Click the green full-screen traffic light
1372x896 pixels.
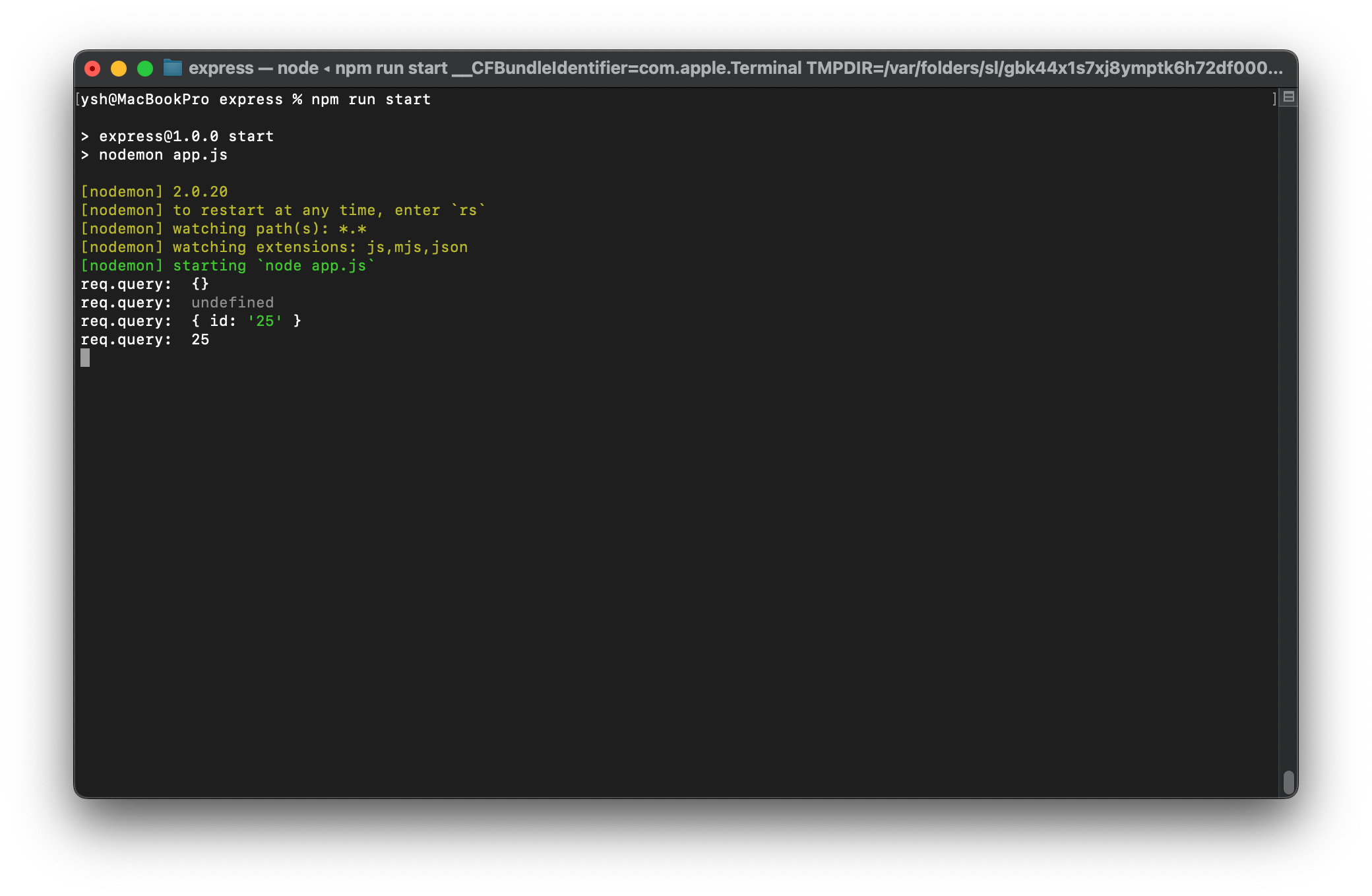click(144, 67)
